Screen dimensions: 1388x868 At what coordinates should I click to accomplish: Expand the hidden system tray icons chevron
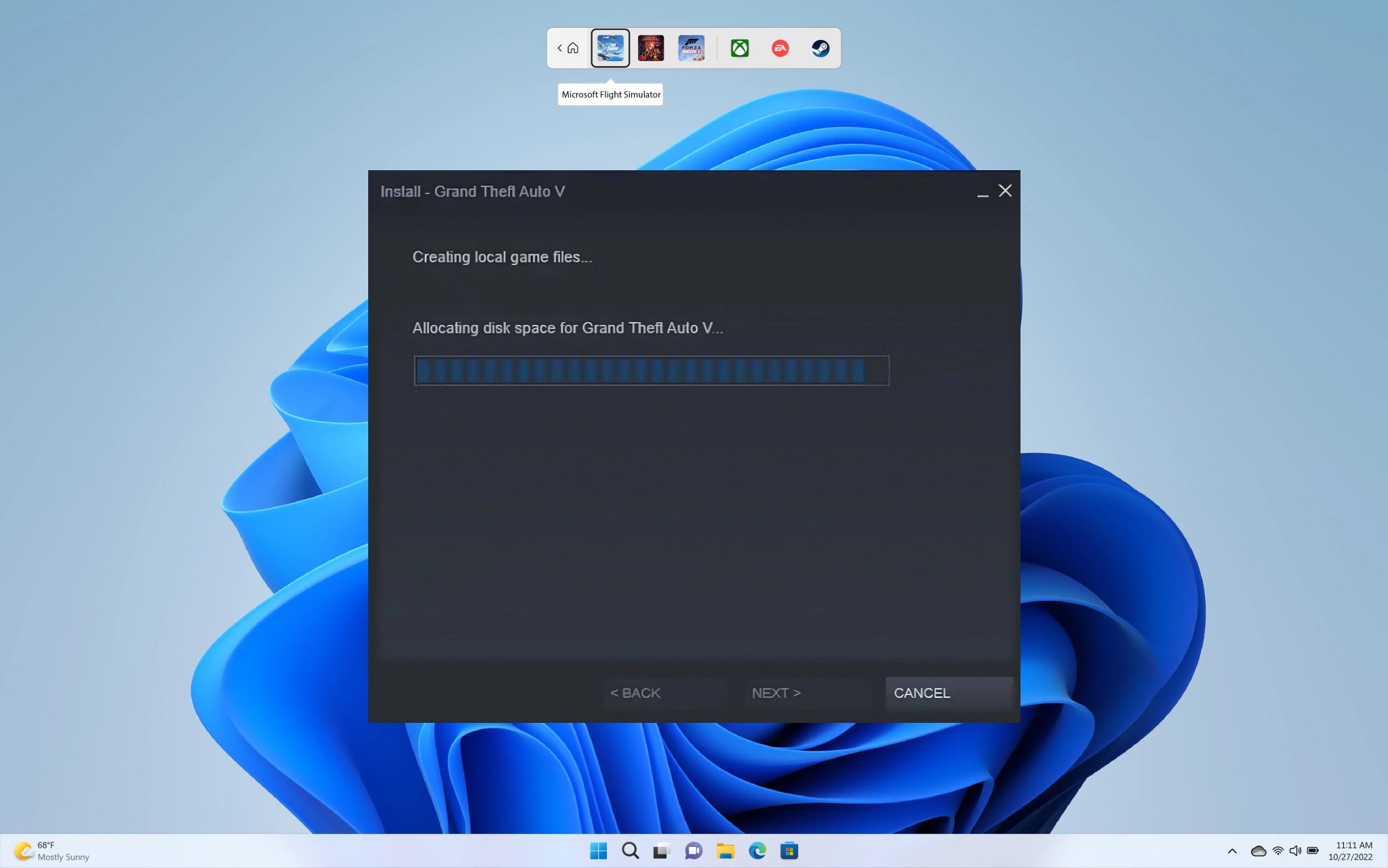(1232, 851)
